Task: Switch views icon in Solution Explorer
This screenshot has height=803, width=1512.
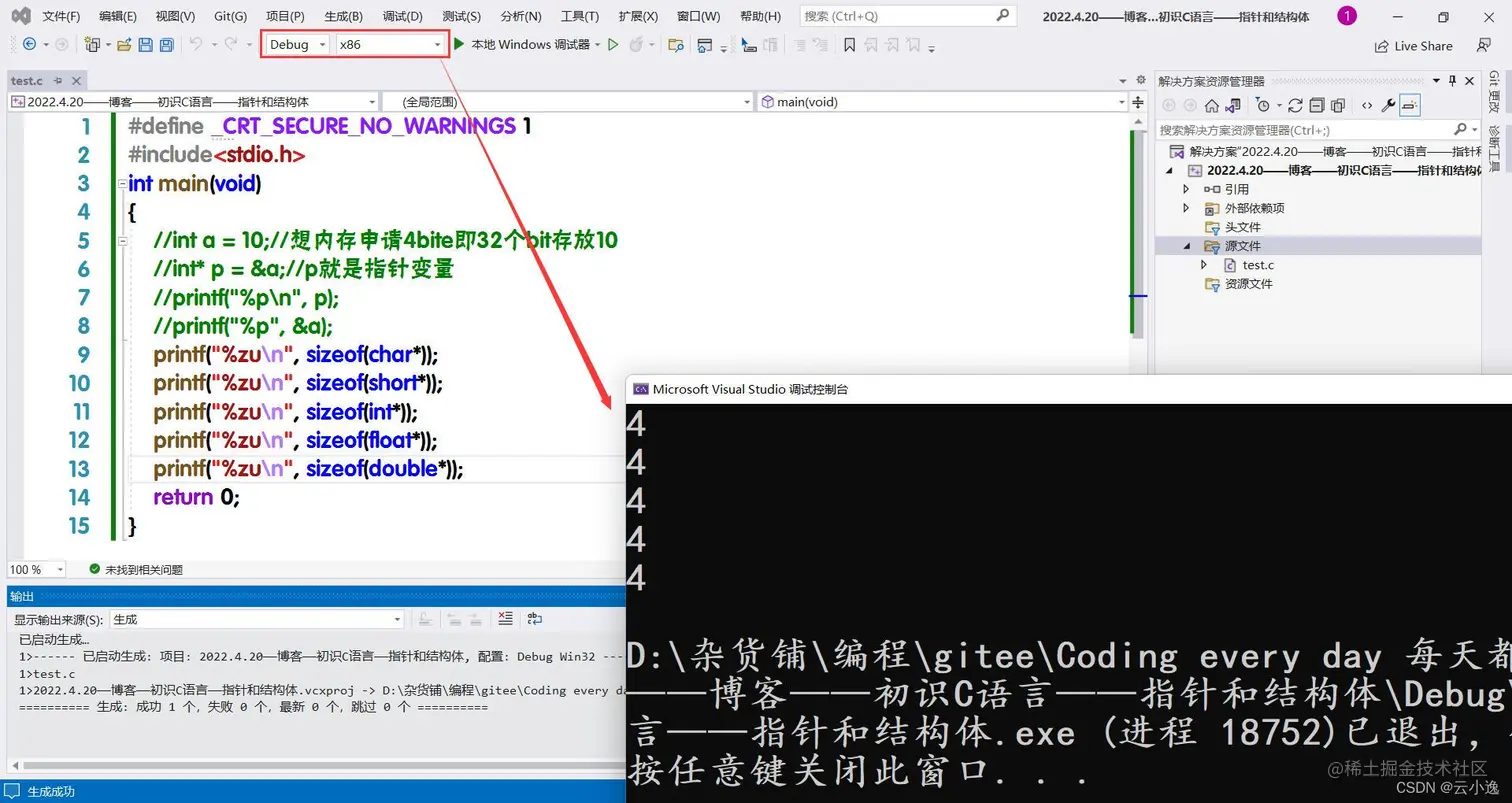Action: click(x=1233, y=105)
